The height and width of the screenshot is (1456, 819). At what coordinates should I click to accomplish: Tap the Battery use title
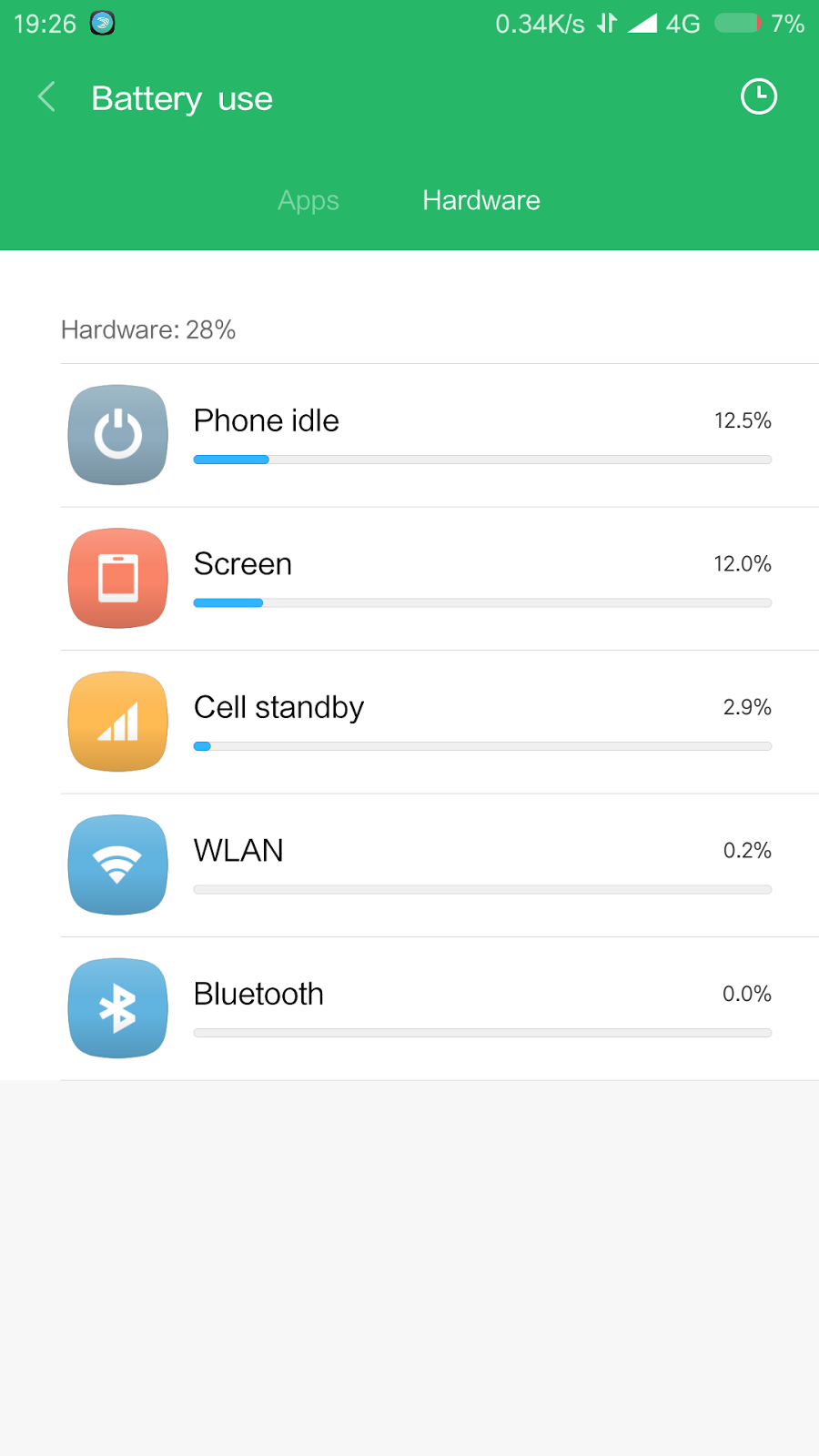182,98
